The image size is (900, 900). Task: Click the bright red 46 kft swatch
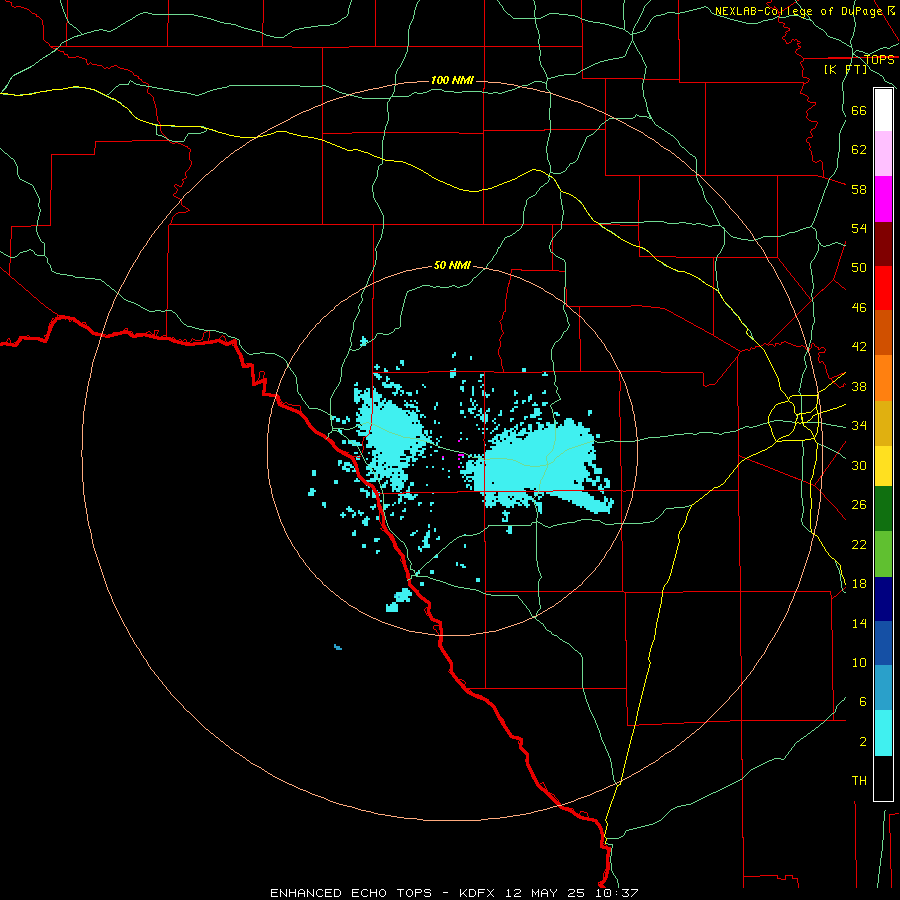pos(883,288)
